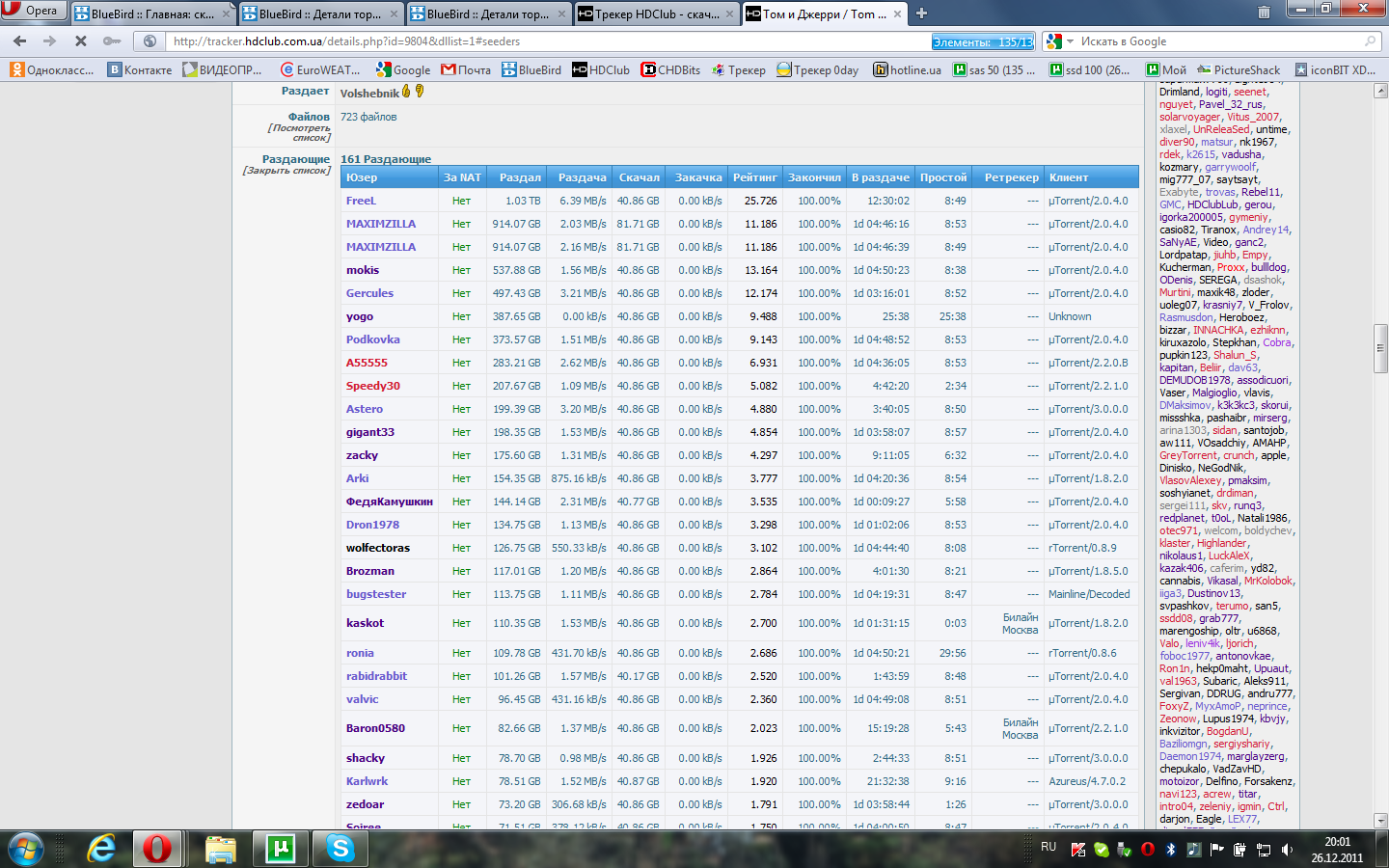The width and height of the screenshot is (1389, 868).
Task: Open user mokis profile link
Action: pyautogui.click(x=363, y=270)
